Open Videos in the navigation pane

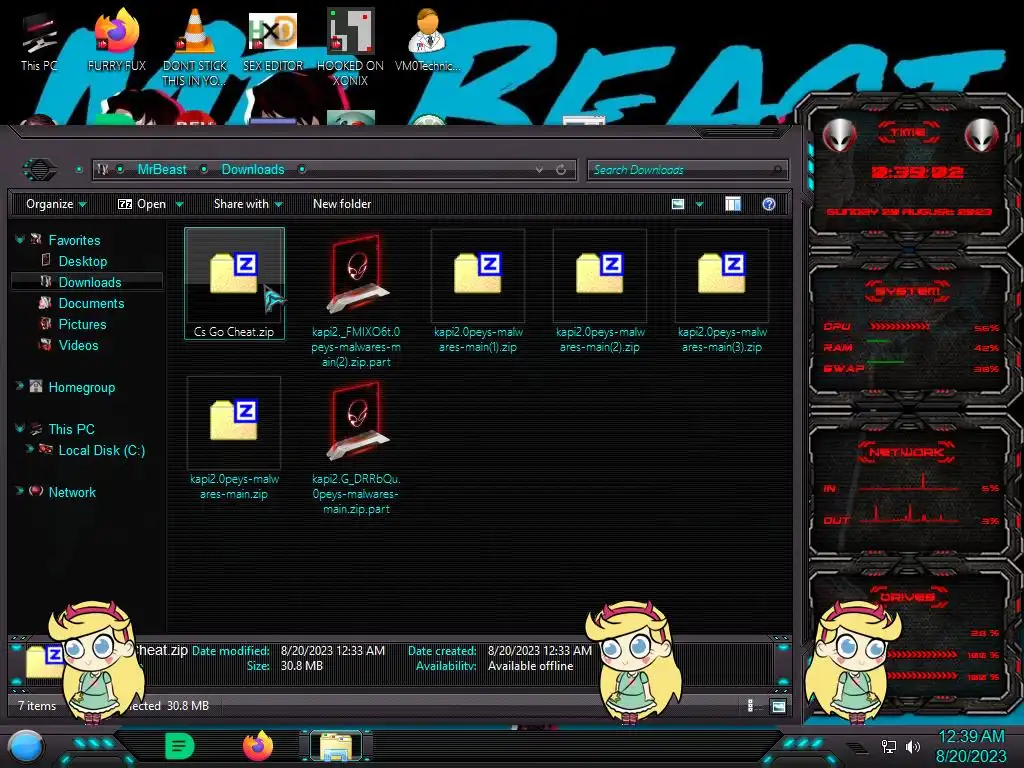click(x=78, y=345)
